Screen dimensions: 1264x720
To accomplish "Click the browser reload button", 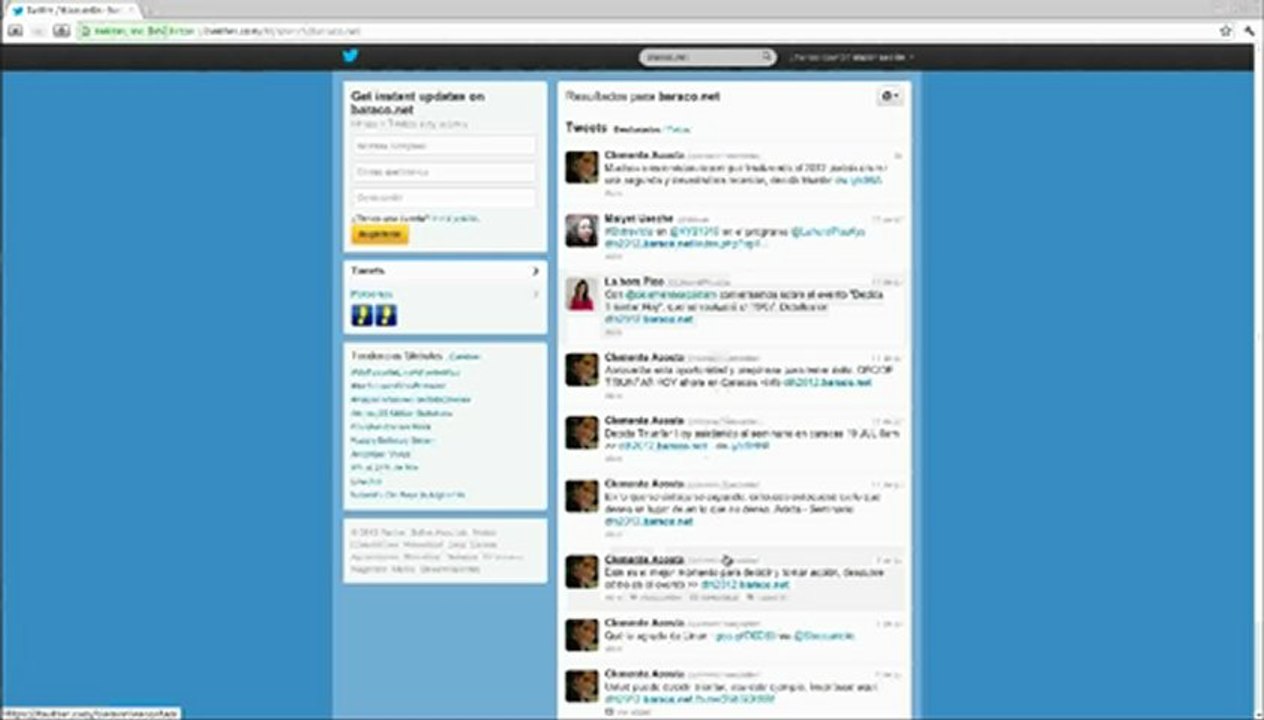I will click(x=61, y=31).
